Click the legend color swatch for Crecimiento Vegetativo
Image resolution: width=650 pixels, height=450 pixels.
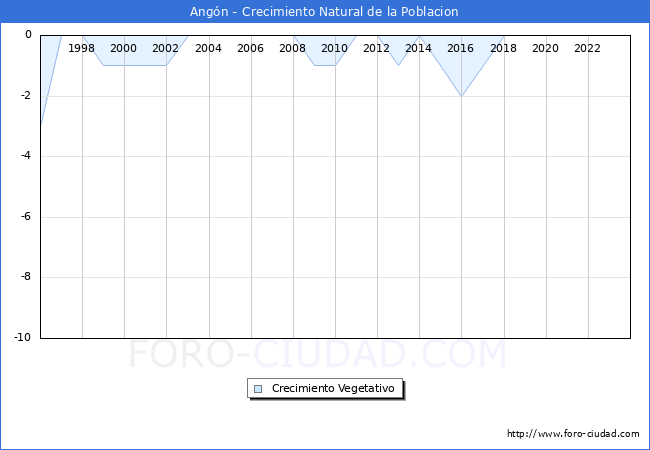click(x=258, y=389)
